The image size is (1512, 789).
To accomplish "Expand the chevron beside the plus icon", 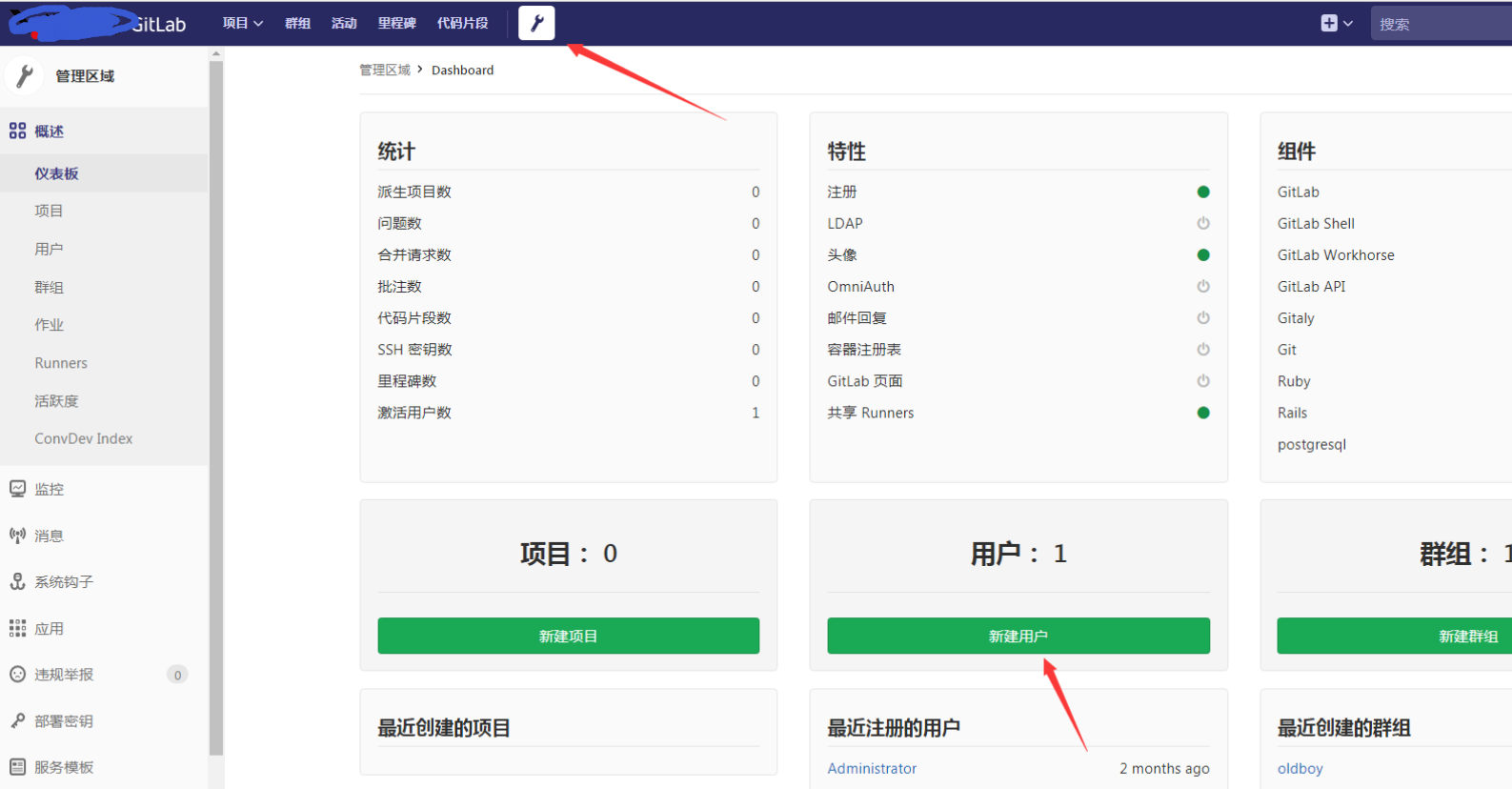I will click(x=1348, y=24).
